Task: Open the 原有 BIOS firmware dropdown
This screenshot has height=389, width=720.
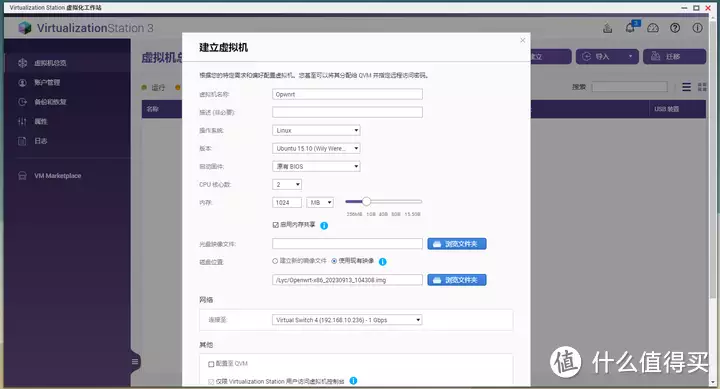Action: point(316,166)
